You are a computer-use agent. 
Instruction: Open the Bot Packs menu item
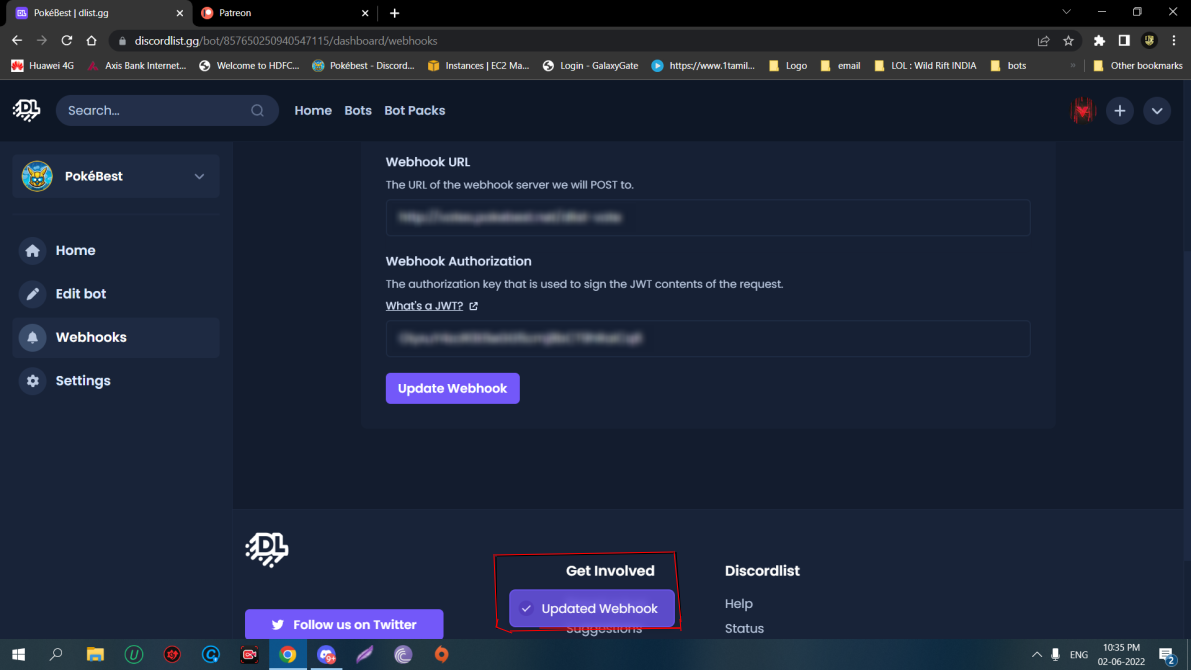click(x=415, y=110)
